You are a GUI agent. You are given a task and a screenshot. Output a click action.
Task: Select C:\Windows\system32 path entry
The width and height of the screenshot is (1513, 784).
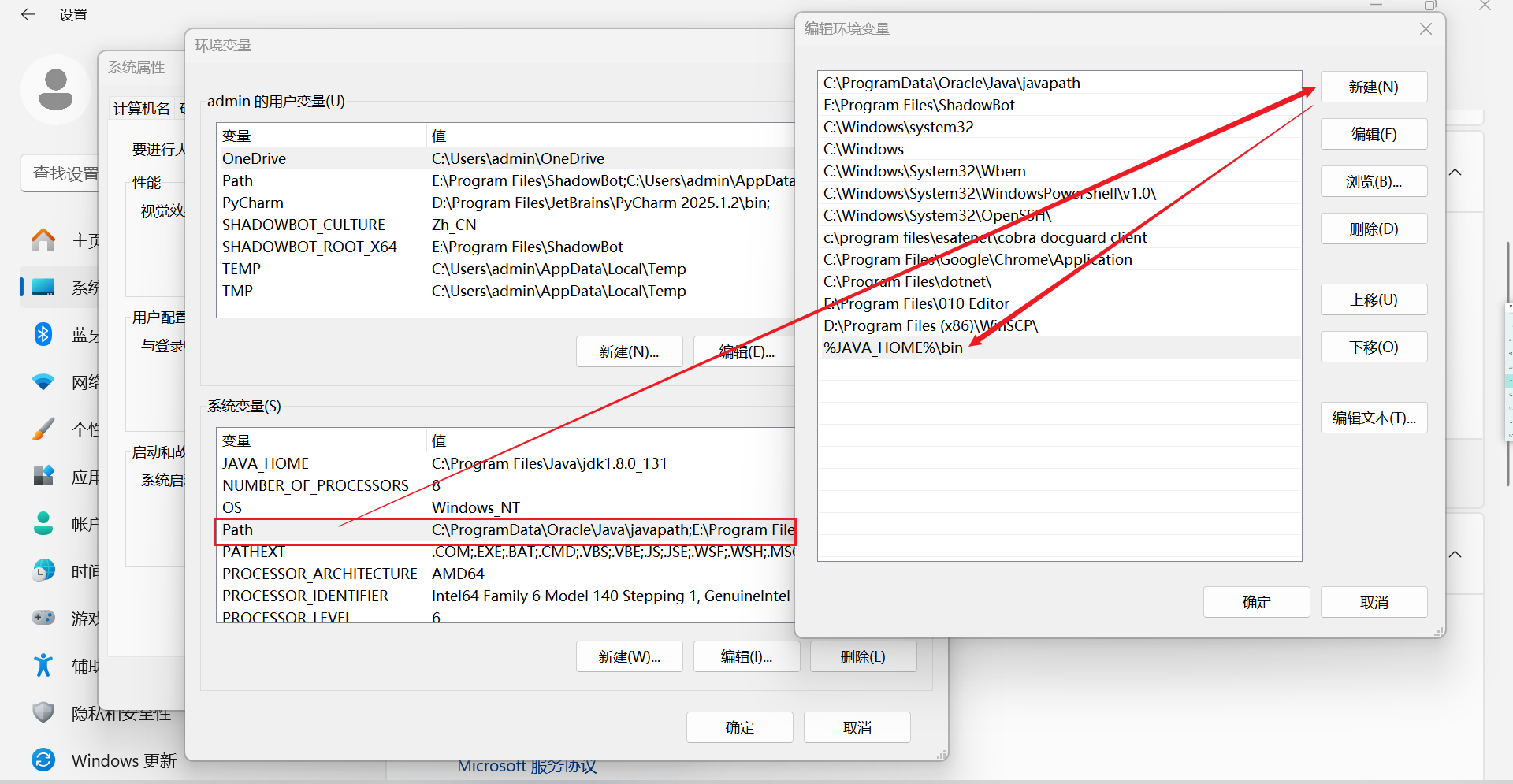tap(1059, 127)
